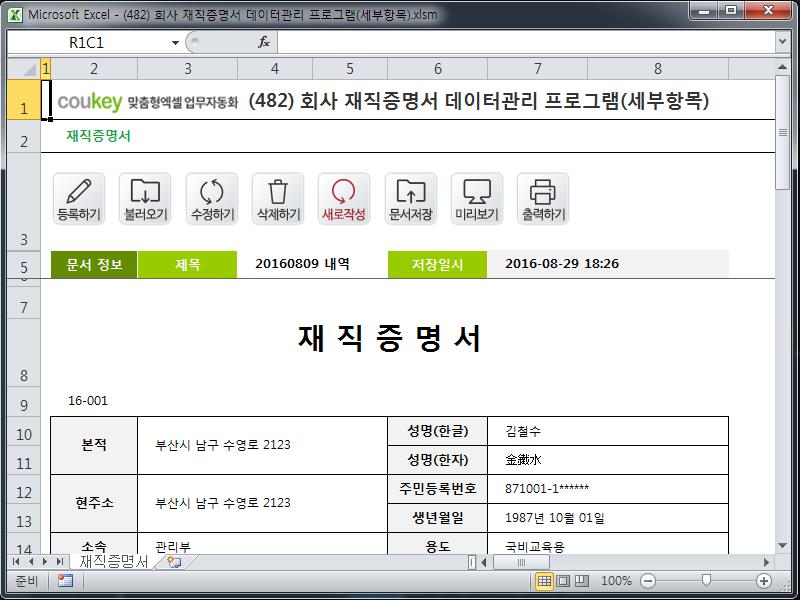Click the document number 16-001

point(88,401)
